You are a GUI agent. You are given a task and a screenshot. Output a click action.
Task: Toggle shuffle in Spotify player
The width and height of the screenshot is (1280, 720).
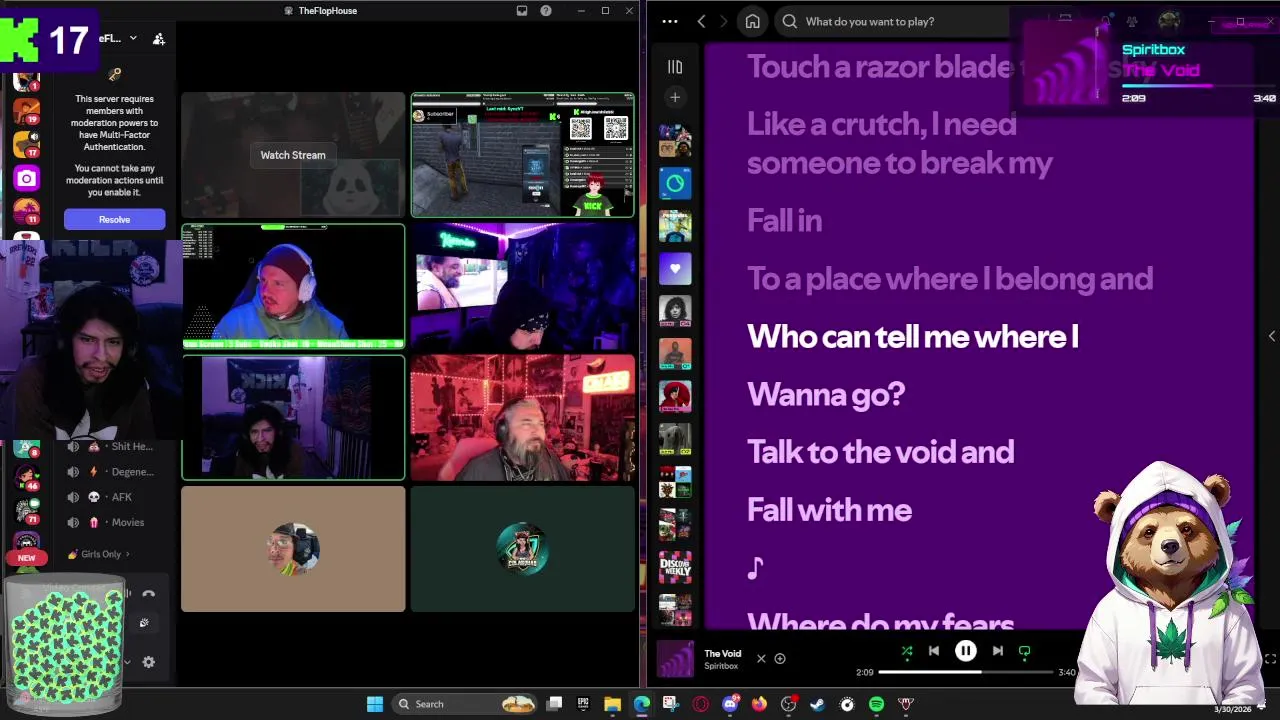point(907,651)
